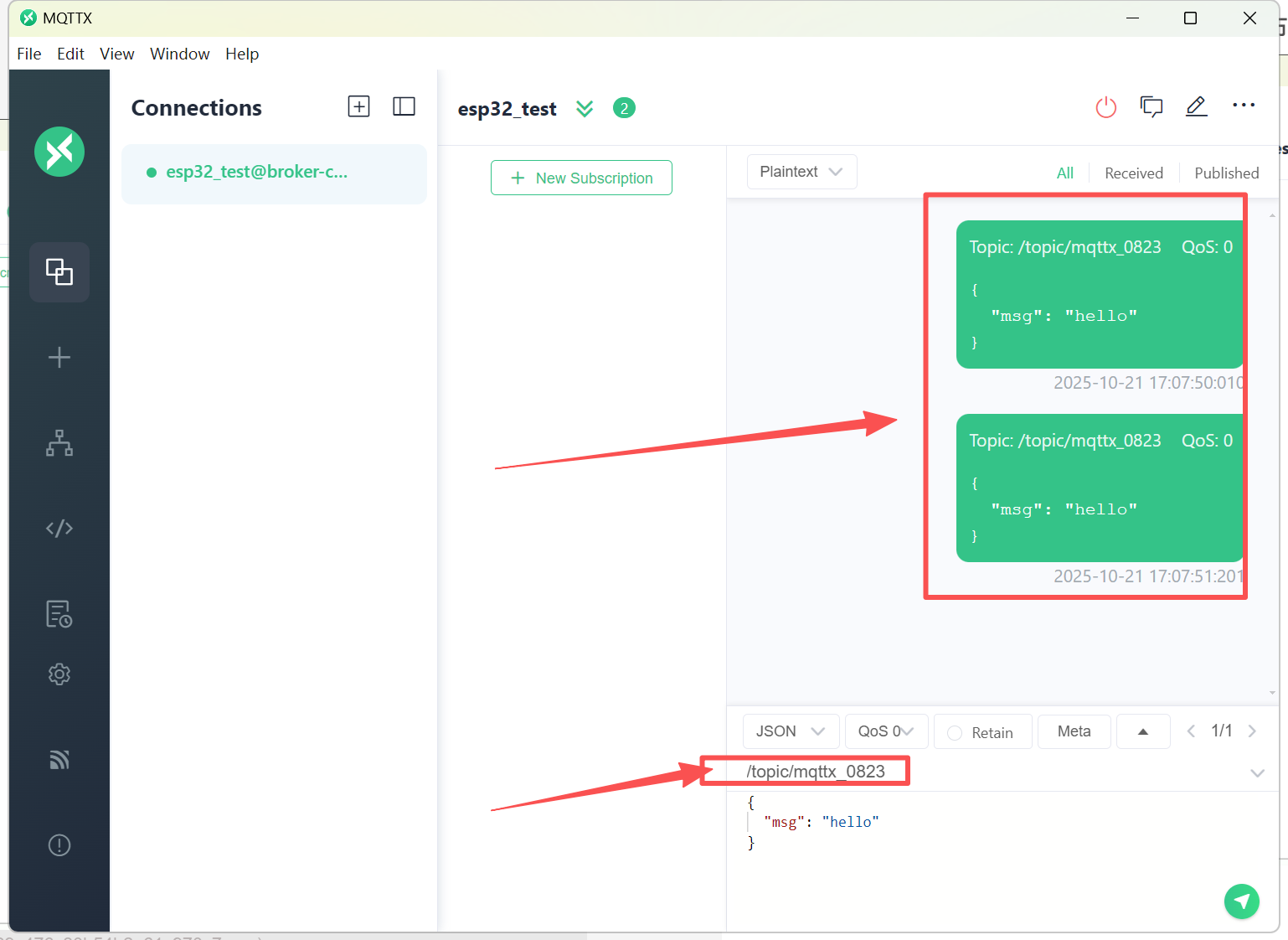Viewport: 1288px width, 940px height.
Task: Click the plus icon in the sidebar
Action: pyautogui.click(x=59, y=358)
